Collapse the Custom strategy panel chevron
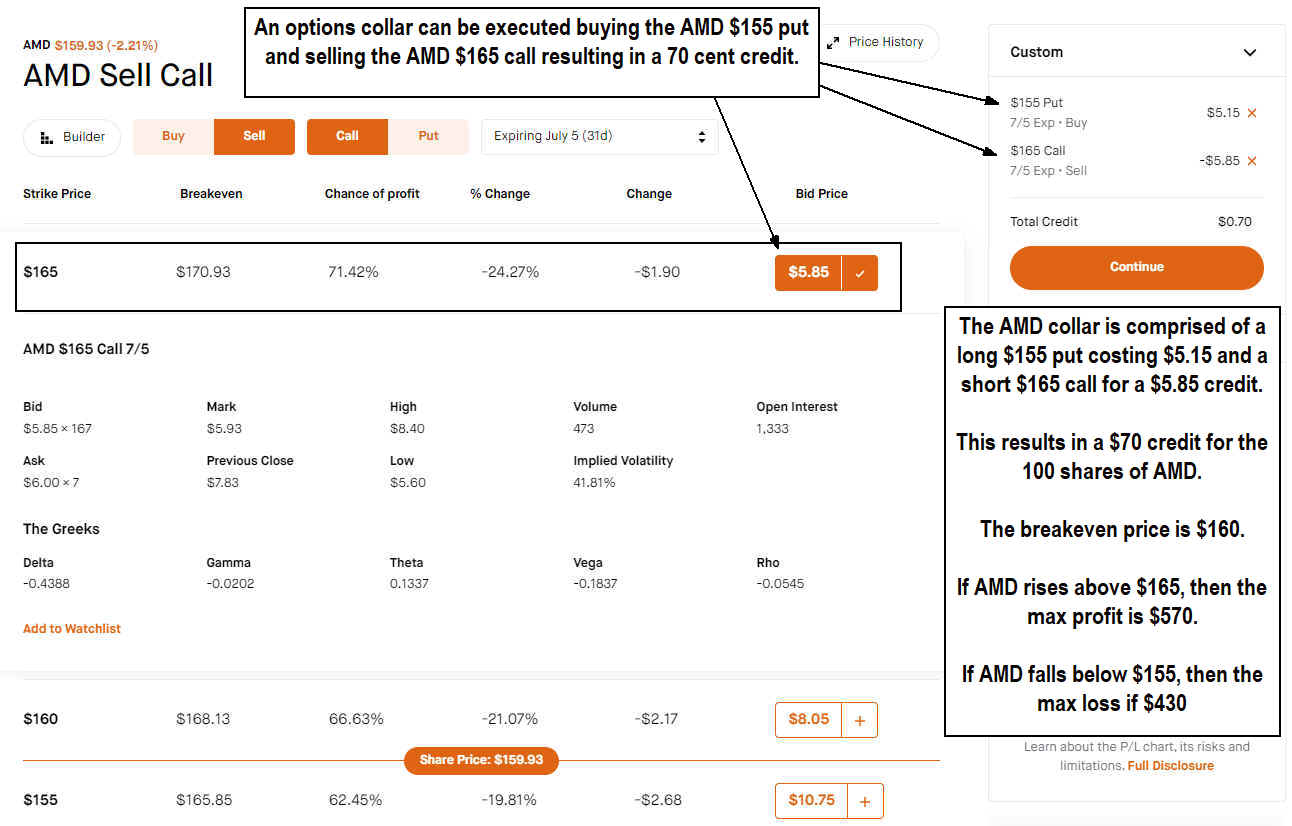 tap(1249, 52)
